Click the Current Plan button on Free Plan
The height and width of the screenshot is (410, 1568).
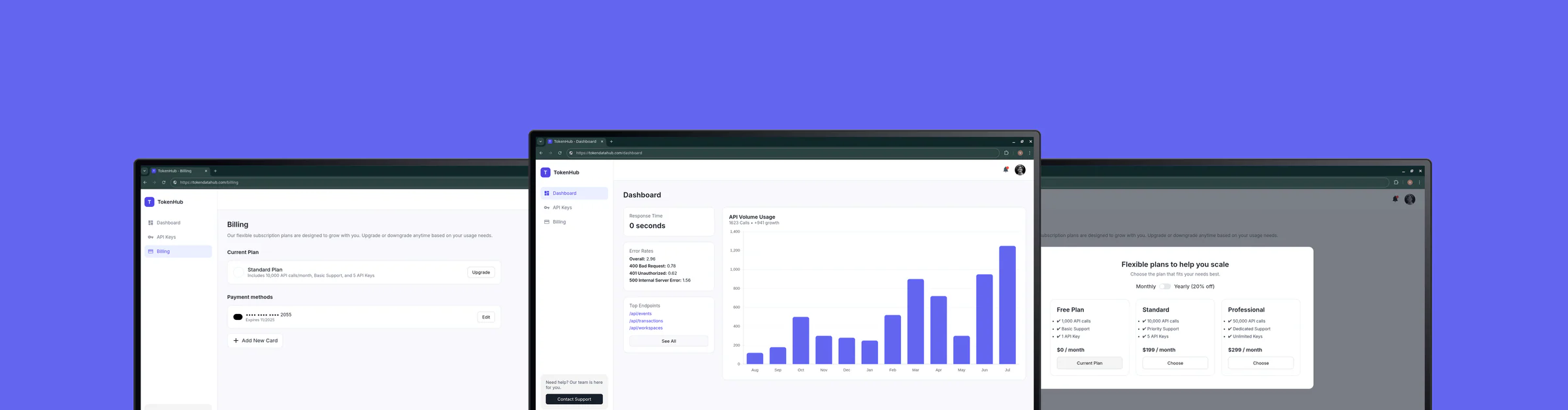pyautogui.click(x=1089, y=363)
